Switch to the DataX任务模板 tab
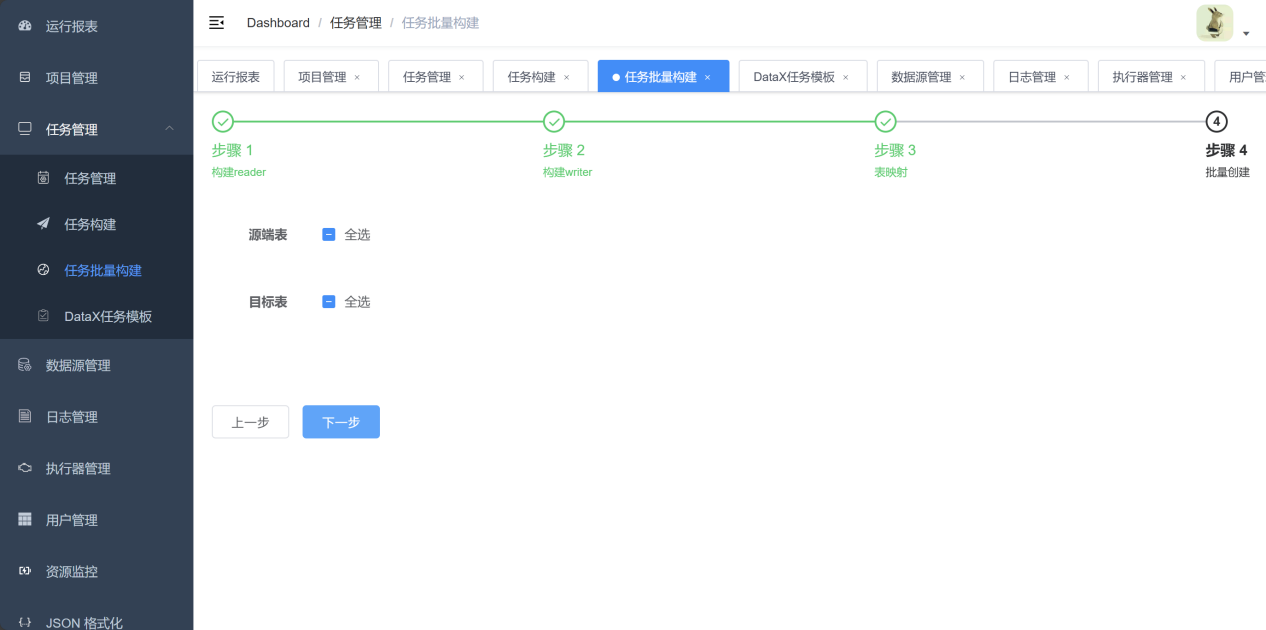The height and width of the screenshot is (630, 1266). tap(793, 77)
